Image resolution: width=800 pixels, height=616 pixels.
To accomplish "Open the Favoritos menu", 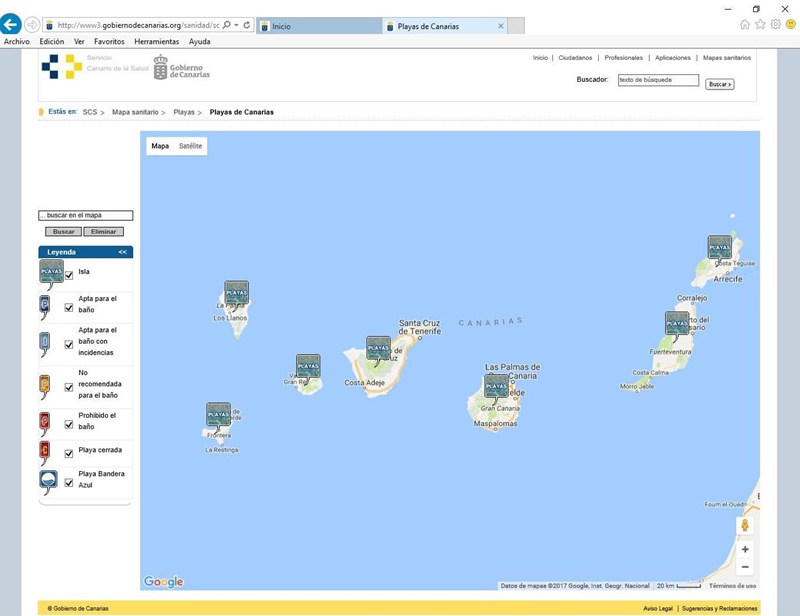I will pyautogui.click(x=109, y=42).
